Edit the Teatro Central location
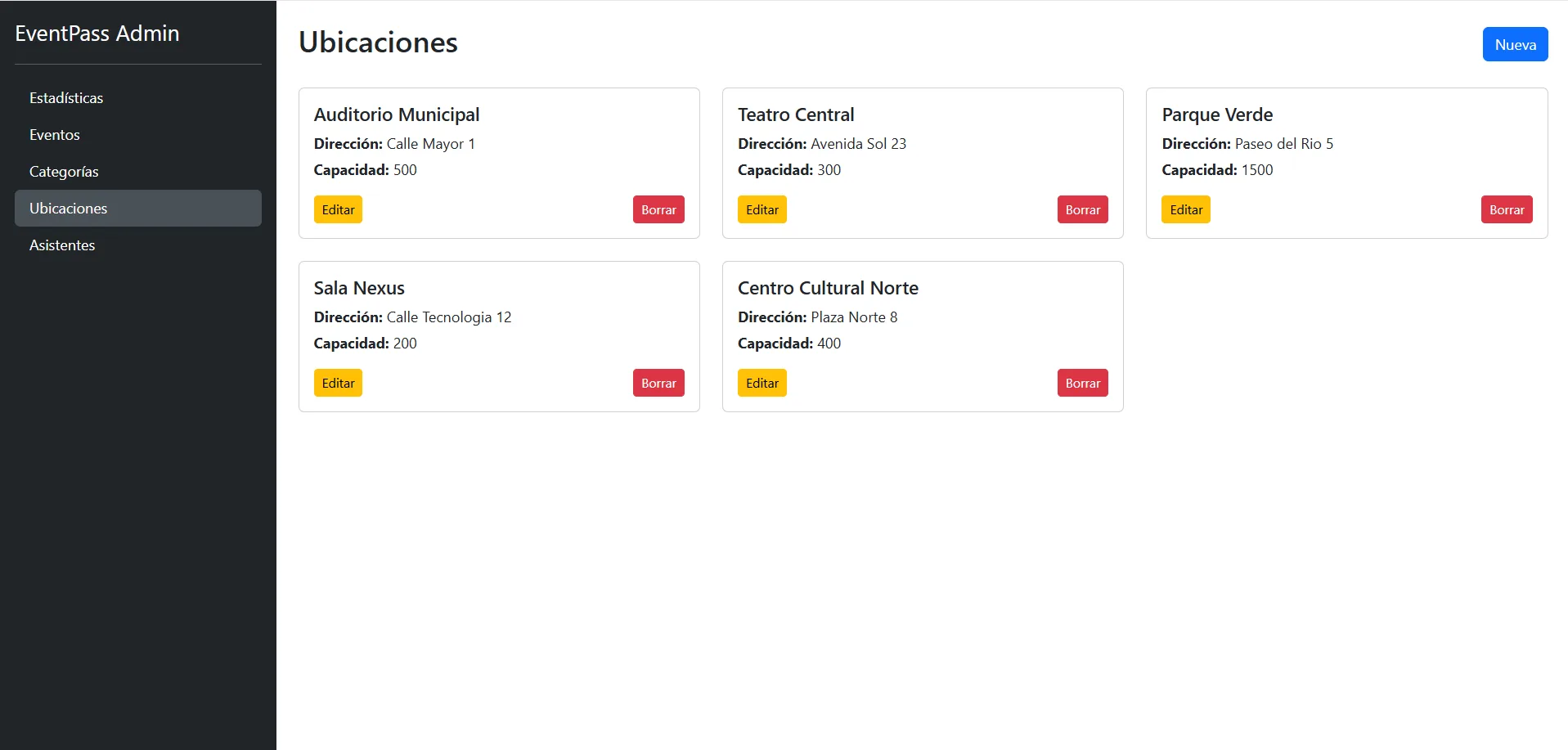1568x750 pixels. 762,209
